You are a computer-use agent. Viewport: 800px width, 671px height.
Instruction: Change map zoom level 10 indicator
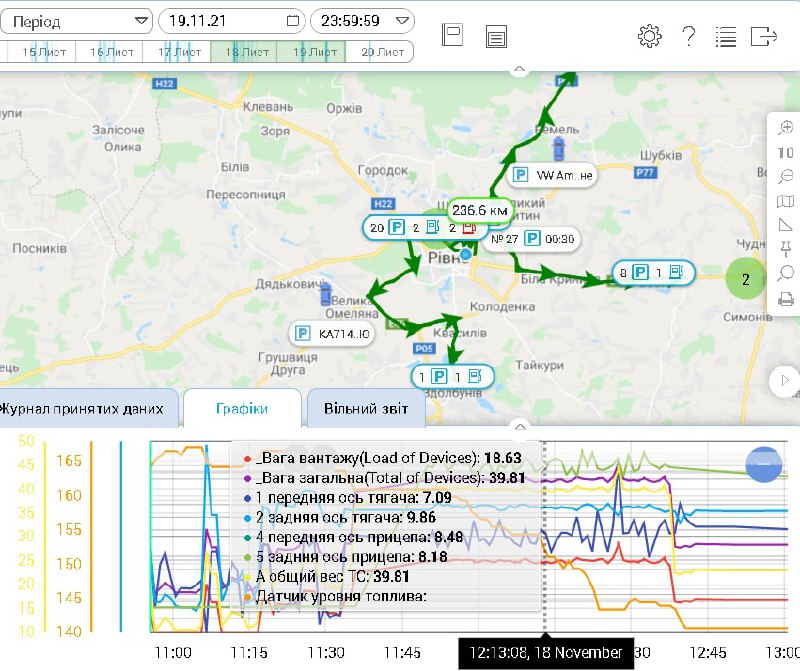tap(786, 153)
